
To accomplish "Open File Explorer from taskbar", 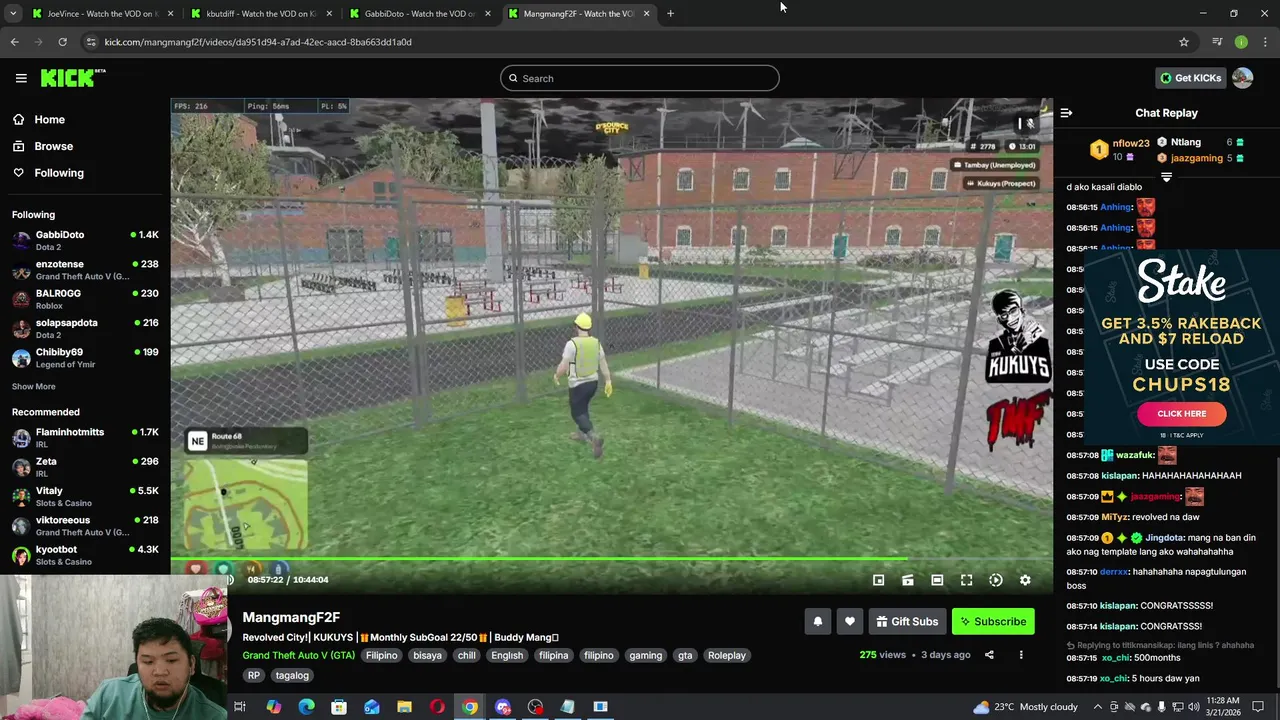I will 404,707.
